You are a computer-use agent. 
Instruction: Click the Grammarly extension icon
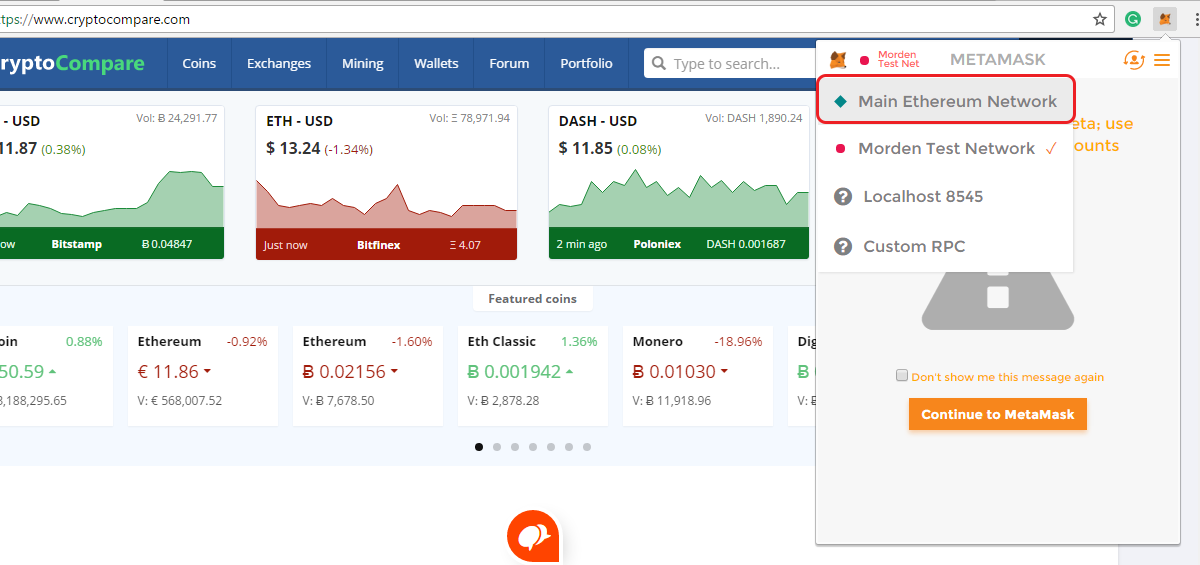pyautogui.click(x=1133, y=19)
